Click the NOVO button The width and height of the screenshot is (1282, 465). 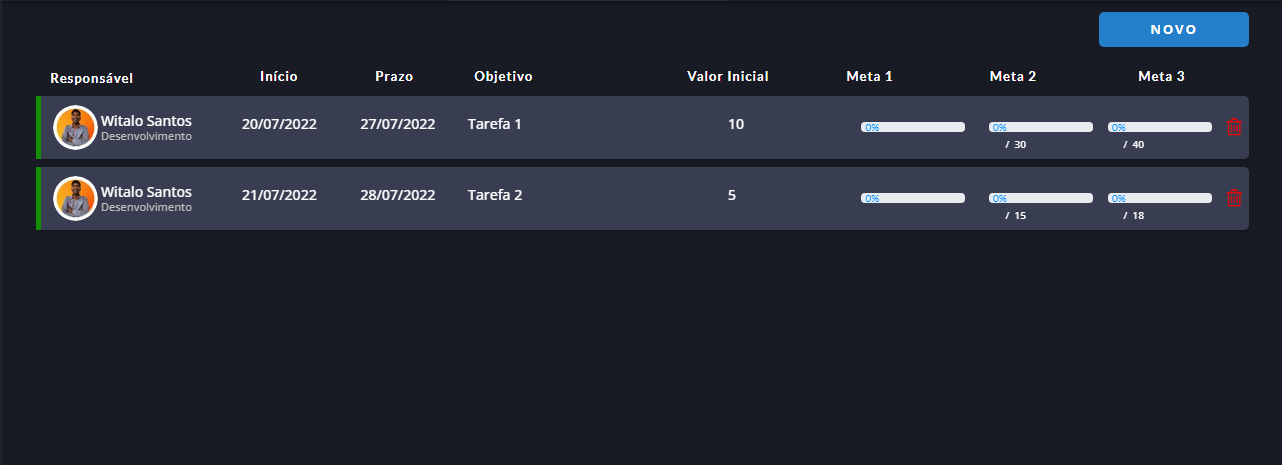tap(1174, 30)
